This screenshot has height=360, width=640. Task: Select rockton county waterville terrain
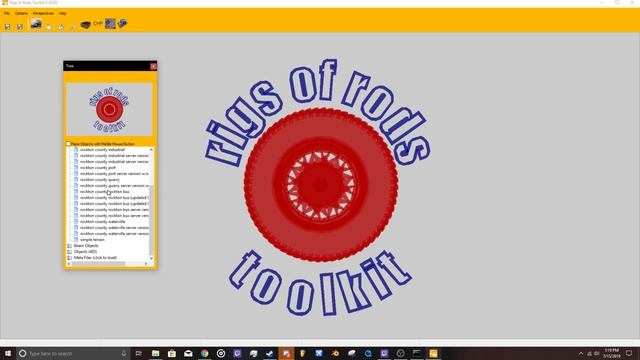click(102, 222)
